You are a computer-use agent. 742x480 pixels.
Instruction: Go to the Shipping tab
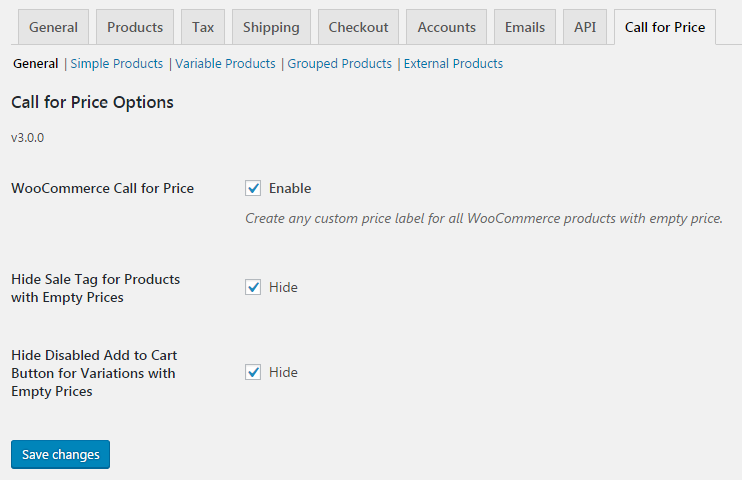tap(271, 27)
